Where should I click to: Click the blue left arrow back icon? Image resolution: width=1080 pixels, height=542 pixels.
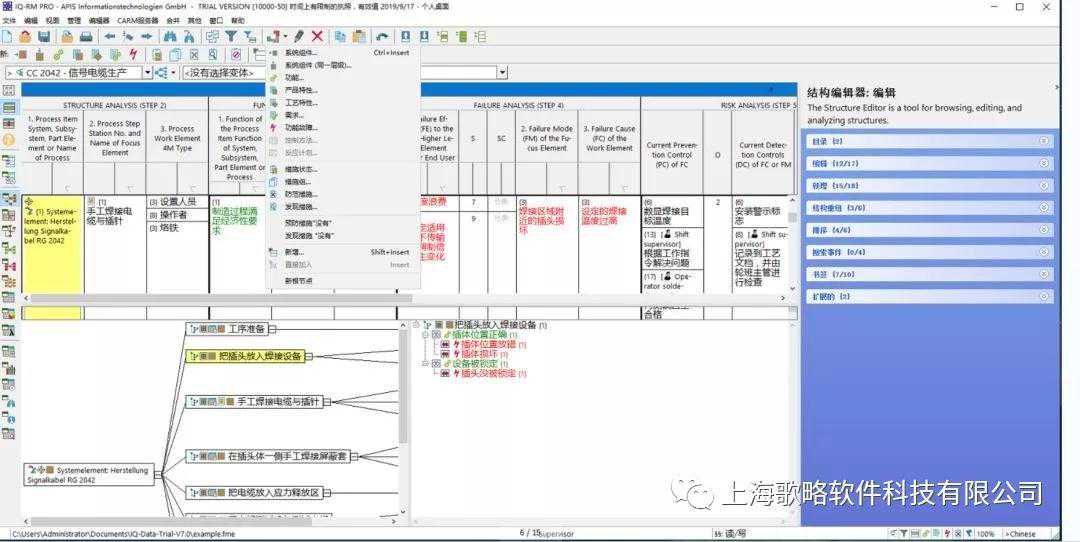(x=109, y=37)
